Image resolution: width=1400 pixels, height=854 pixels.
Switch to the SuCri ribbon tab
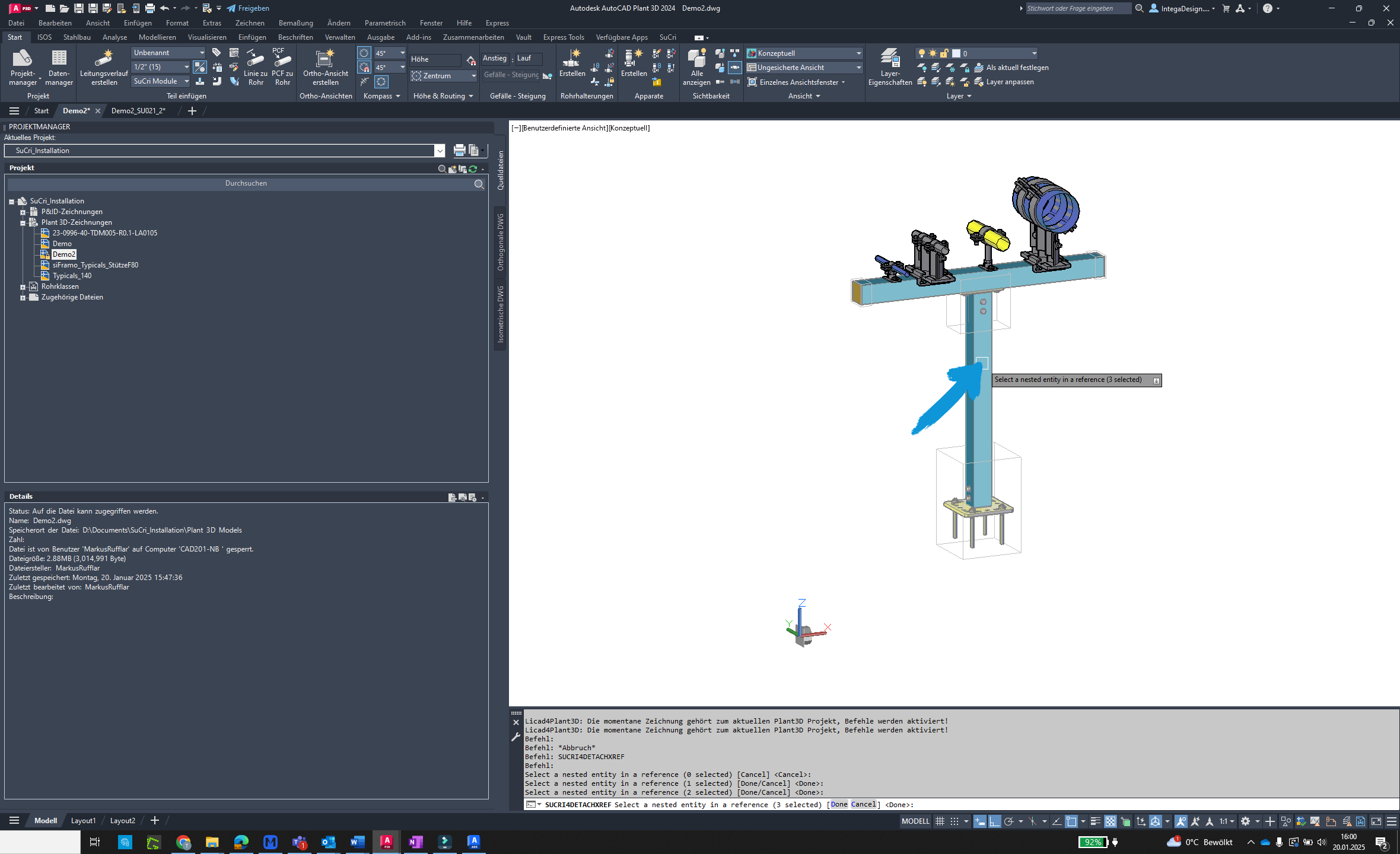667,37
